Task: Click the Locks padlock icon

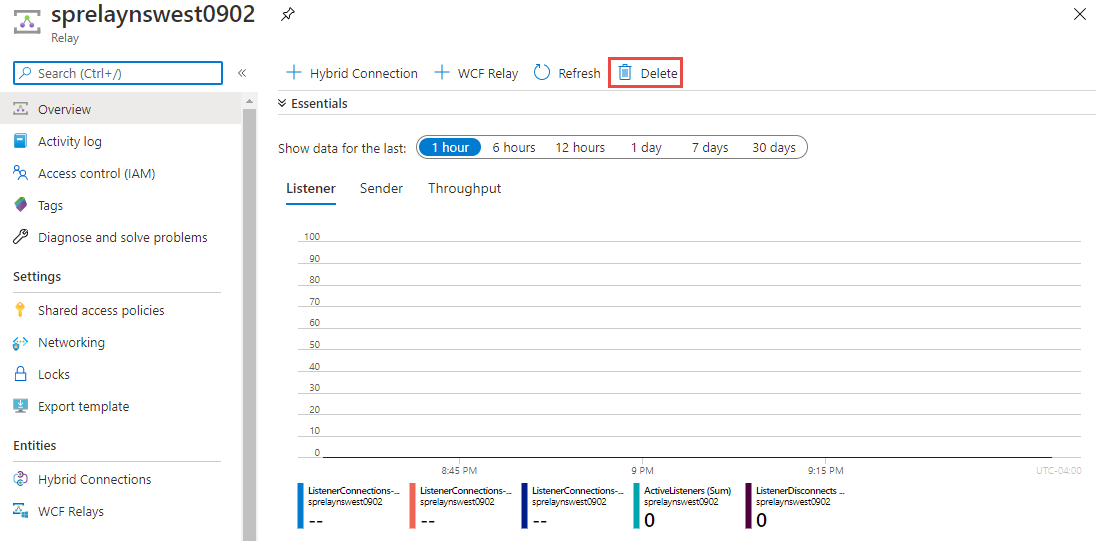Action: (x=20, y=374)
